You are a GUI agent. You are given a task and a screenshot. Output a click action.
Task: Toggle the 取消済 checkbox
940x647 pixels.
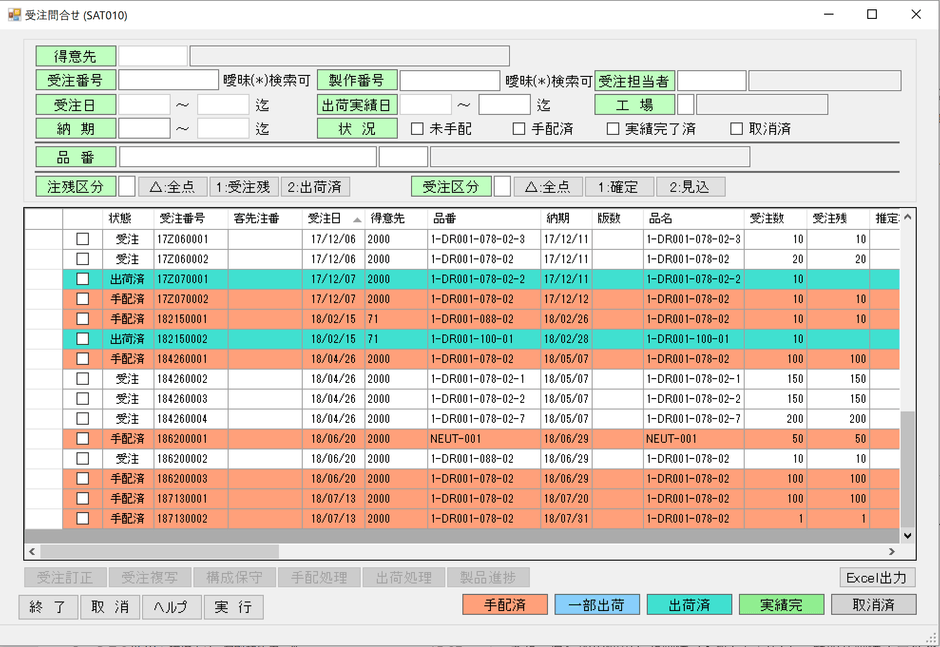click(737, 129)
